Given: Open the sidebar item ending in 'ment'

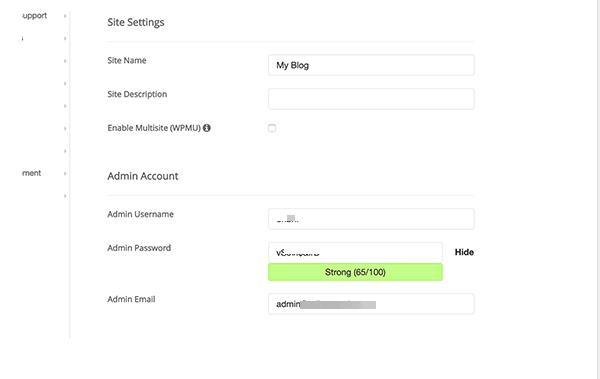Looking at the screenshot, I should point(31,173).
